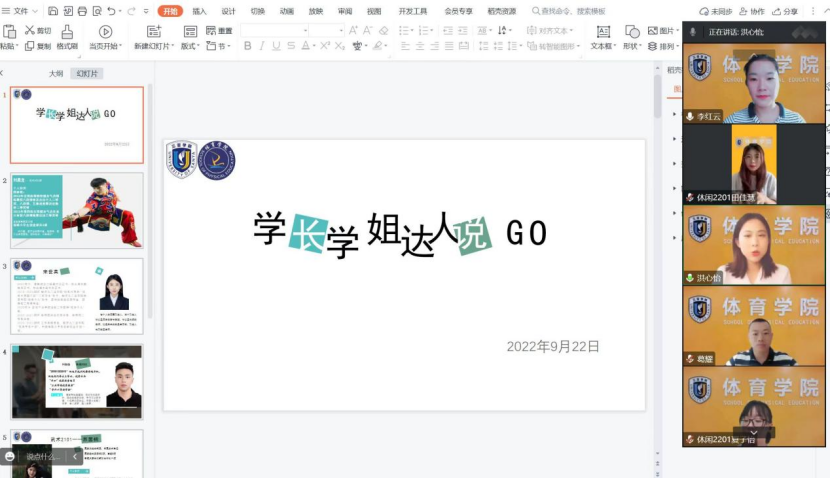
Task: Toggle underline text formatting
Action: (x=277, y=46)
